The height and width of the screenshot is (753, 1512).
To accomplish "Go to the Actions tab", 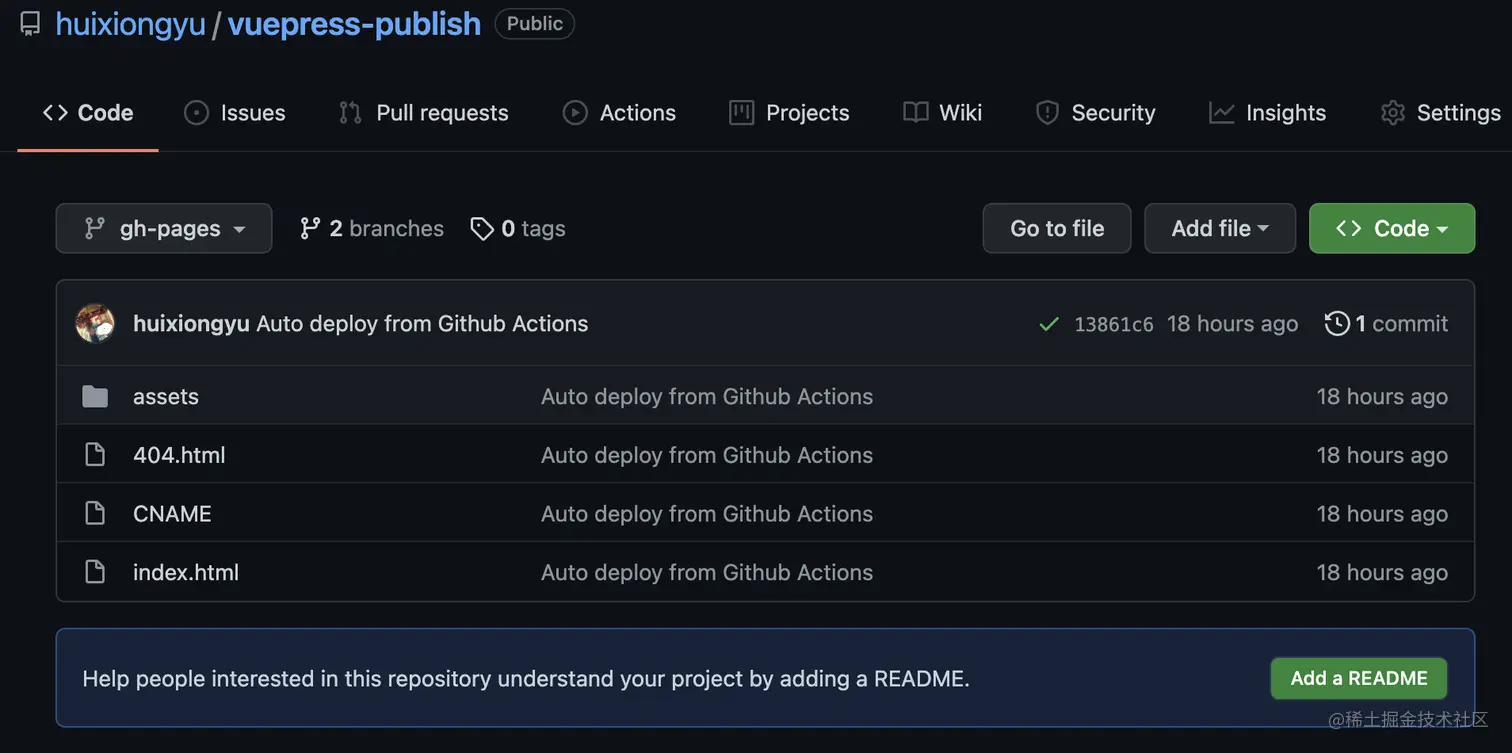I will point(619,113).
